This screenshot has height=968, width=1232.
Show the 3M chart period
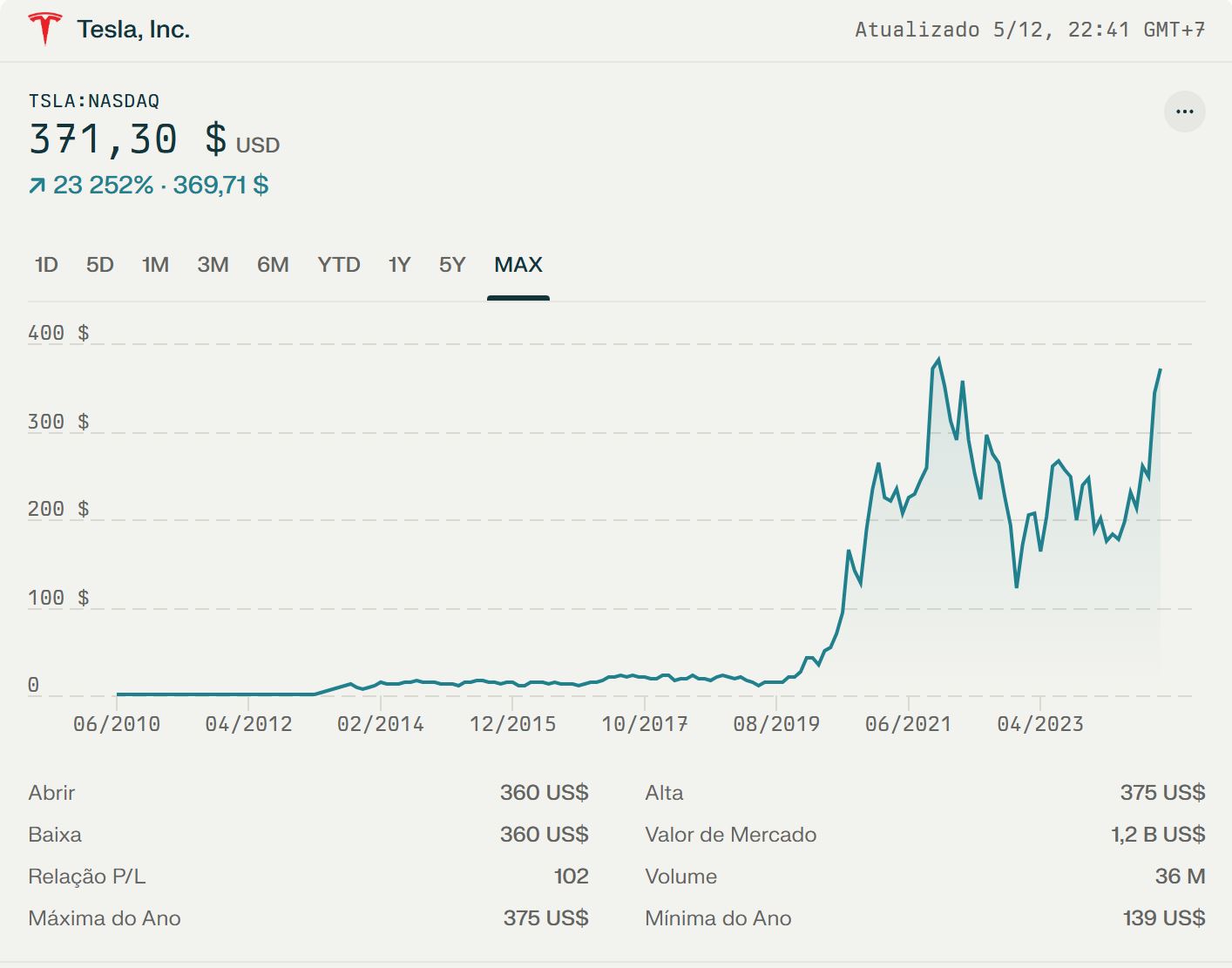(213, 265)
